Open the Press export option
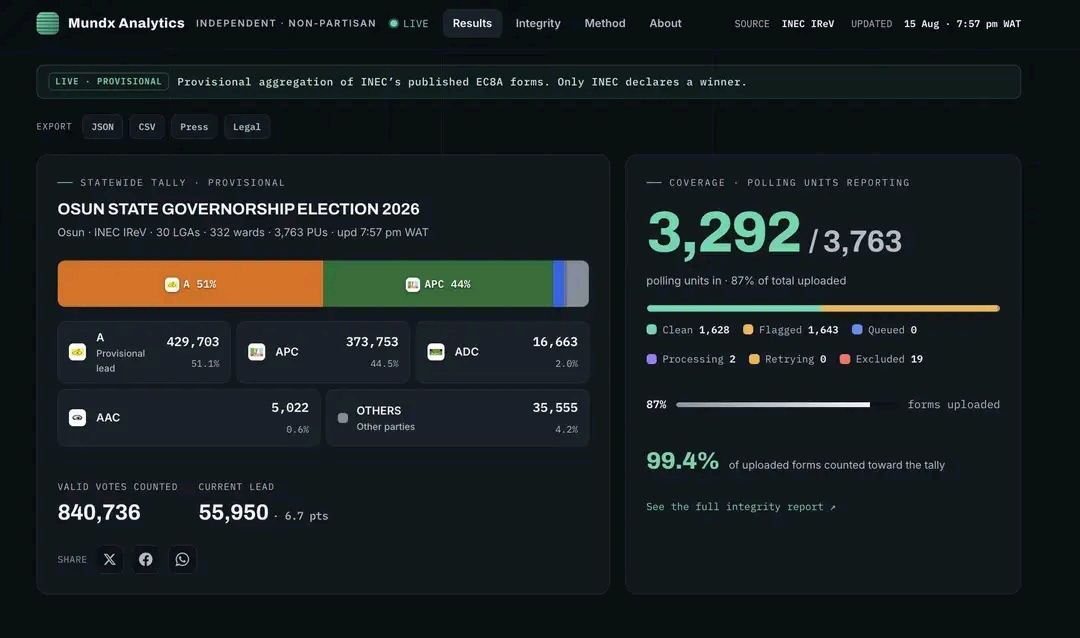This screenshot has height=638, width=1080. (x=194, y=127)
